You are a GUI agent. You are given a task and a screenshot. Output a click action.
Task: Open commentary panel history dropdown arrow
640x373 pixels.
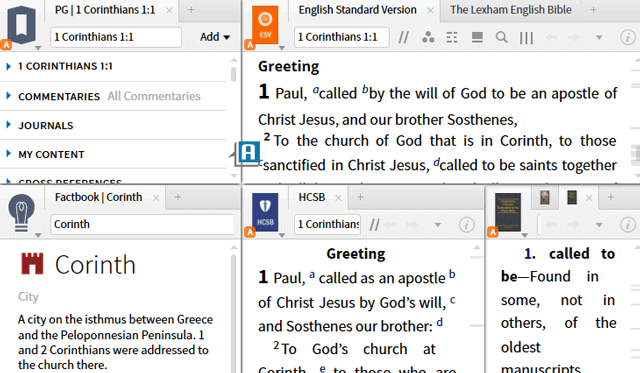click(x=599, y=225)
